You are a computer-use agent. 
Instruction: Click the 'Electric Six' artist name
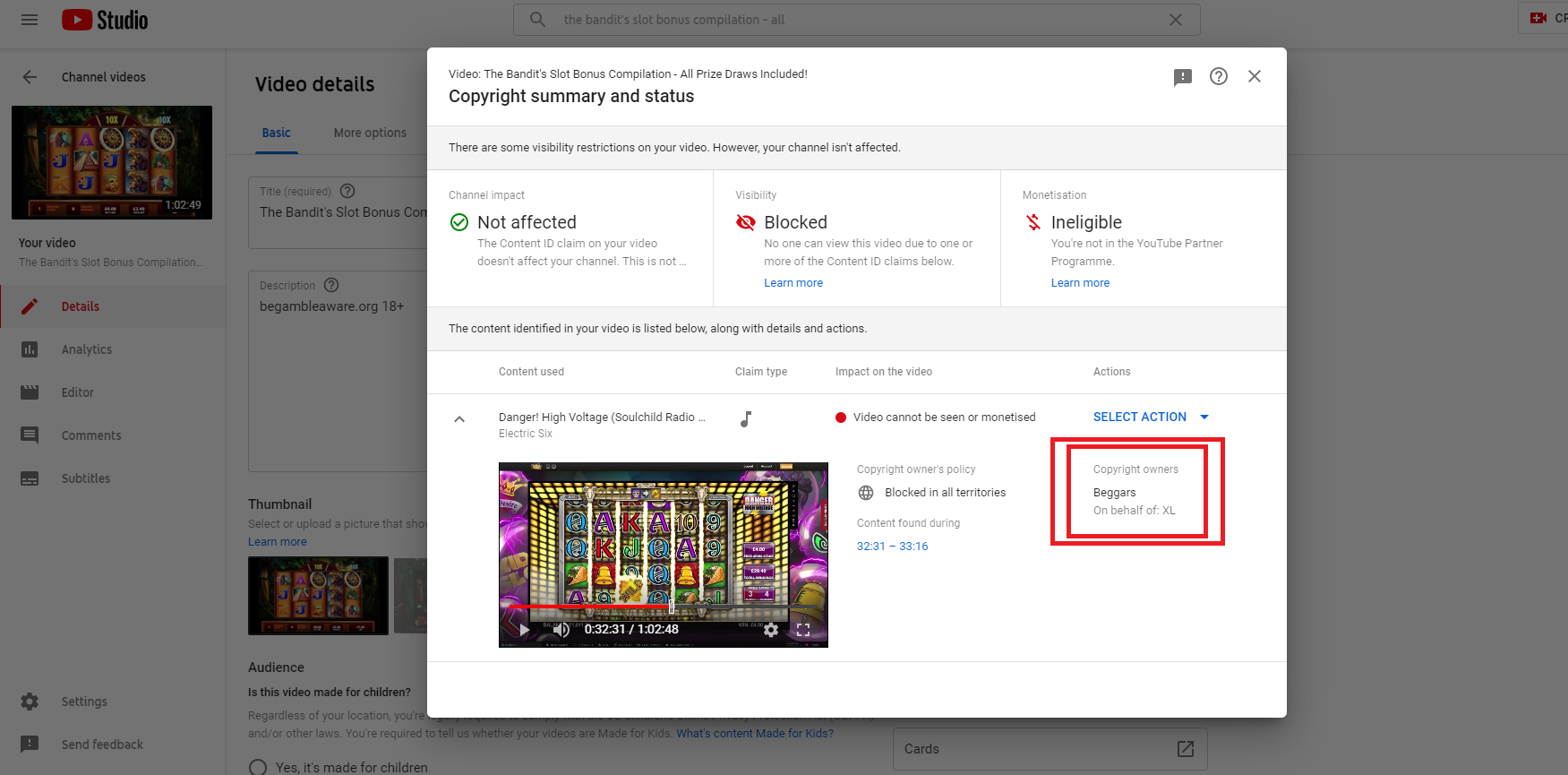(526, 434)
